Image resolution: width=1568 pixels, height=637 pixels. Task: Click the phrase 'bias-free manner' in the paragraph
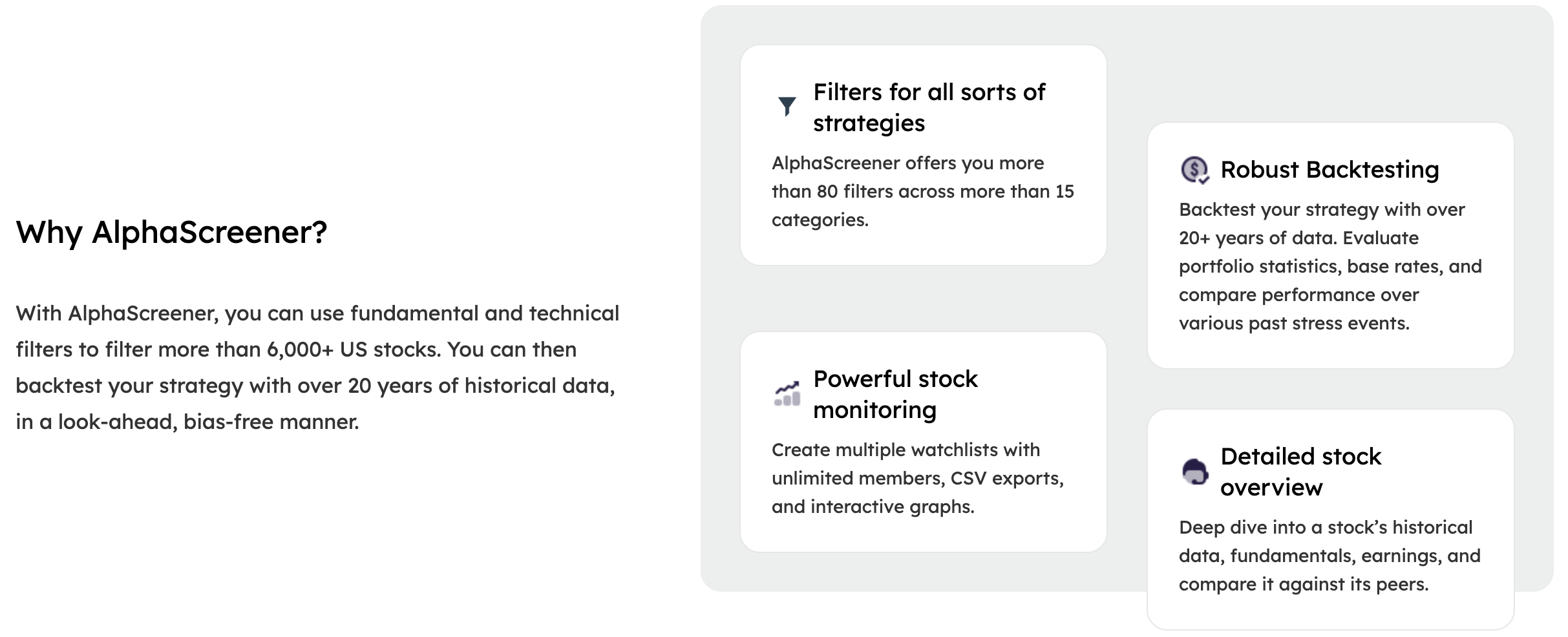271,422
